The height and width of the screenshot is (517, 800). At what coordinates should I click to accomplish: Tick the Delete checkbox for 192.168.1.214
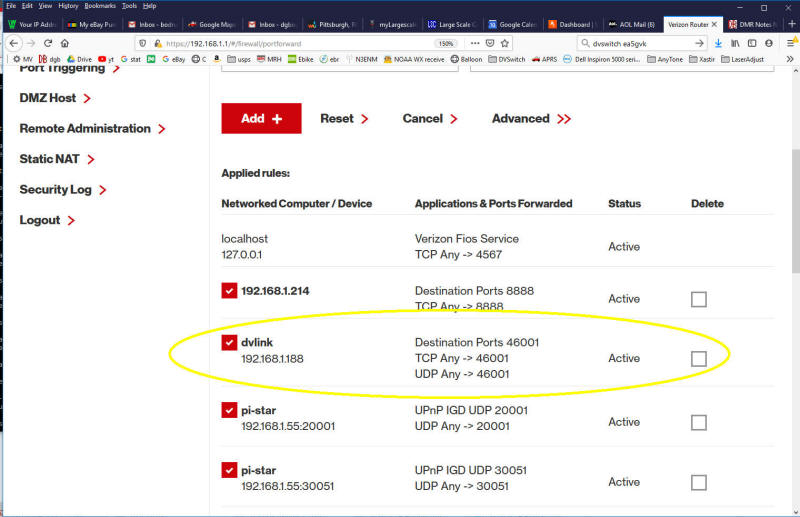pos(698,299)
